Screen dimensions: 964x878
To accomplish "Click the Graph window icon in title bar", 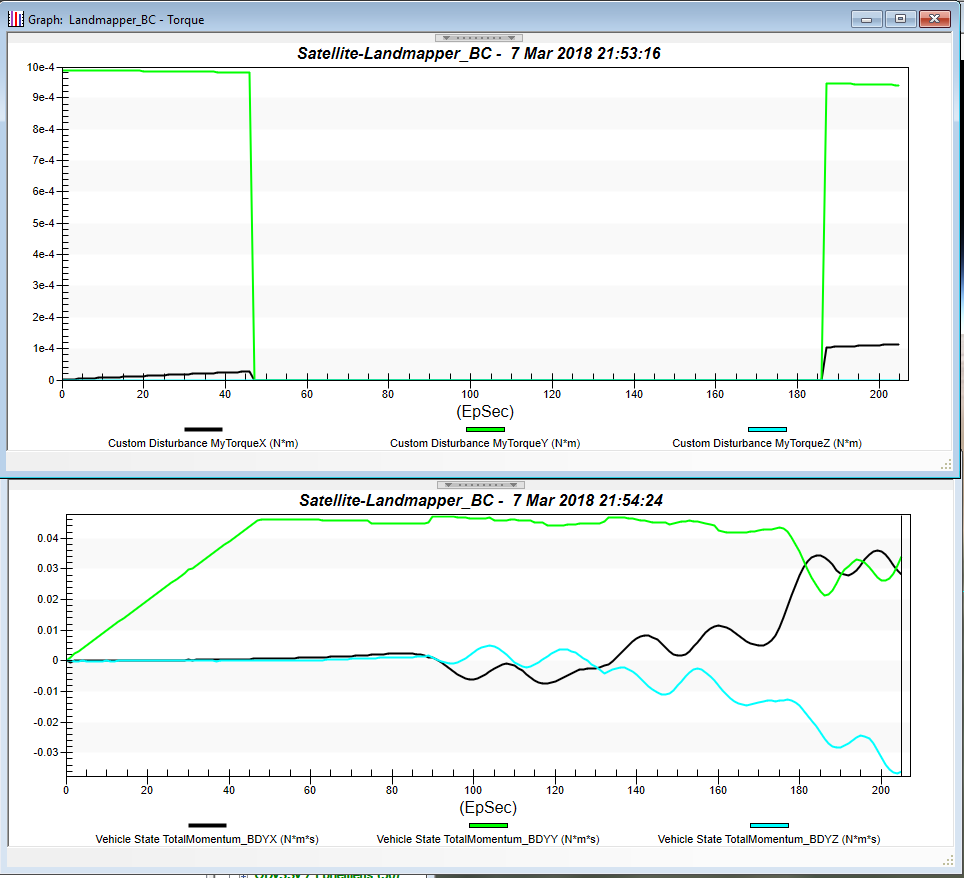I will [x=16, y=19].
